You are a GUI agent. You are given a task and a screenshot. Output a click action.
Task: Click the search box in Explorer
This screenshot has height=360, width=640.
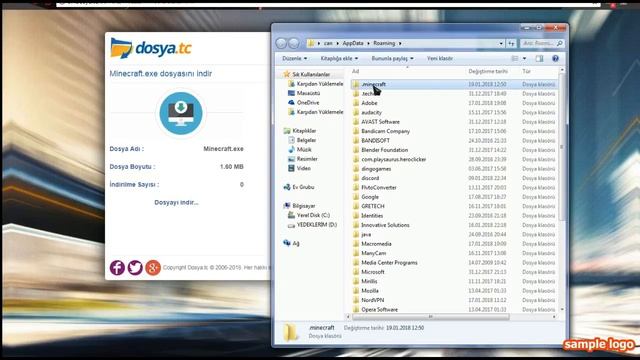[x=541, y=43]
